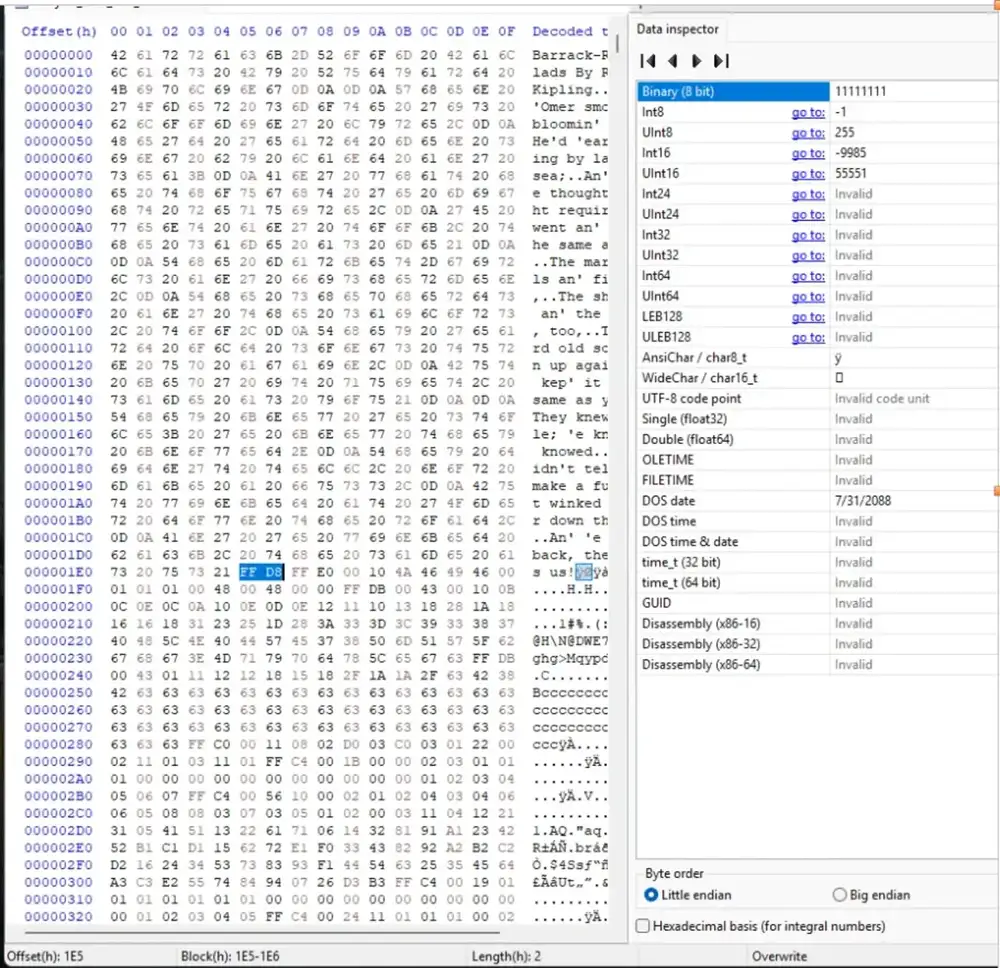Click the Decoded text column header
Viewport: 1000px width, 968px height.
point(570,31)
